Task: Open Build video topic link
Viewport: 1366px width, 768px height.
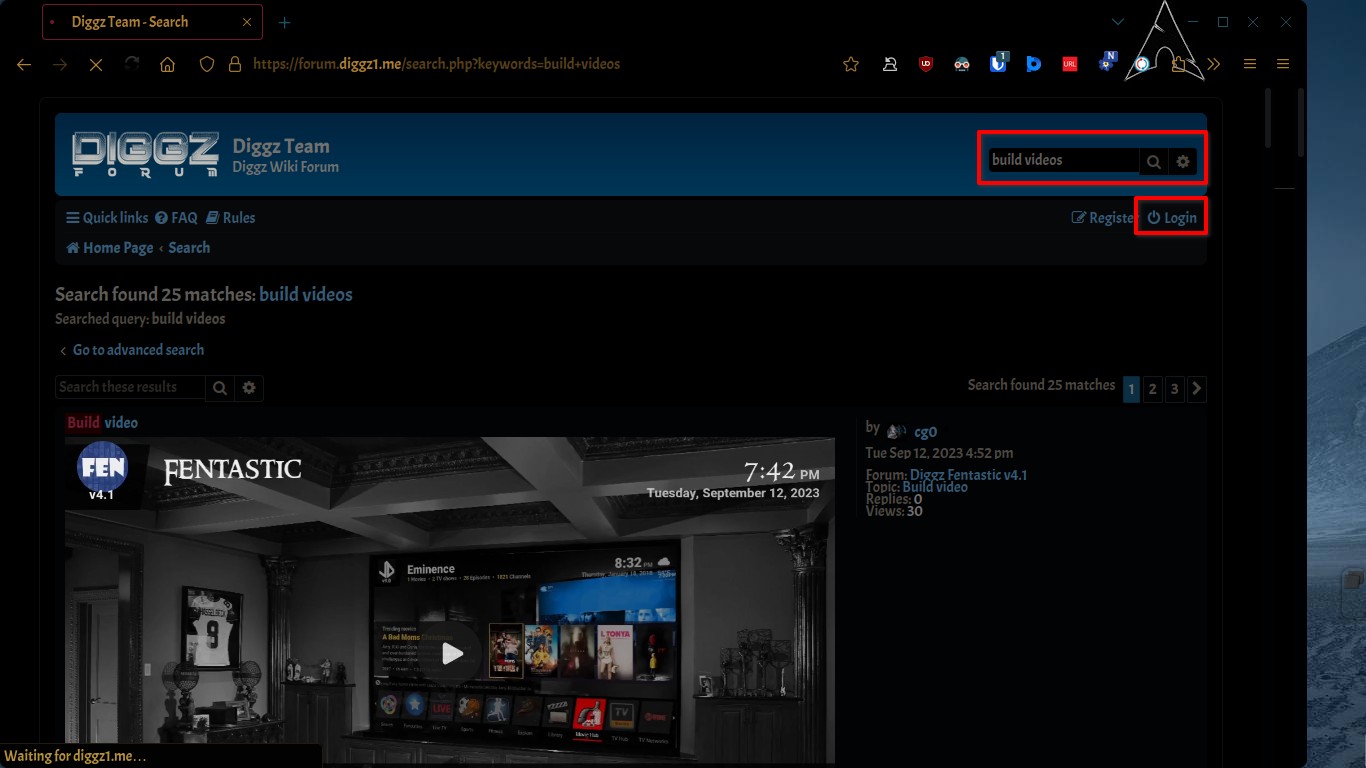Action: click(x=935, y=487)
